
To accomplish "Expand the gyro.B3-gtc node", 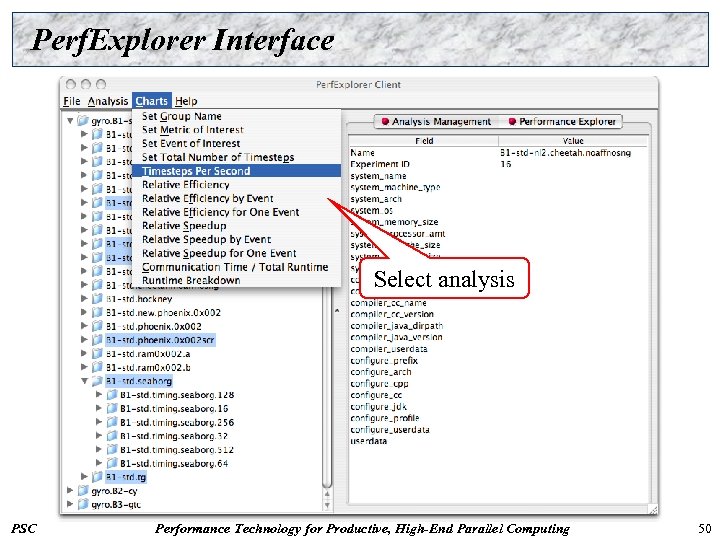I will tap(70, 504).
